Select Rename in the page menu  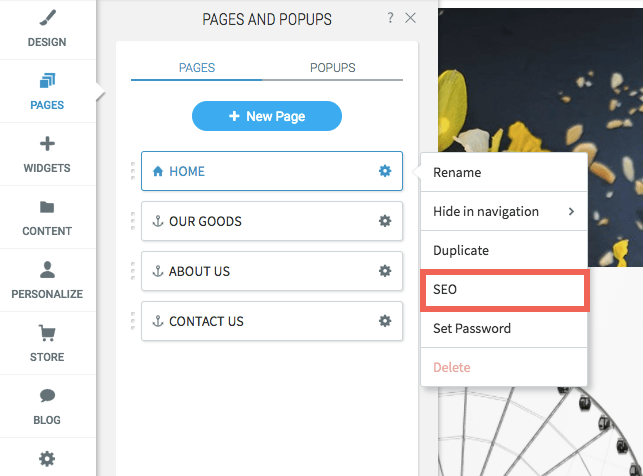504,173
